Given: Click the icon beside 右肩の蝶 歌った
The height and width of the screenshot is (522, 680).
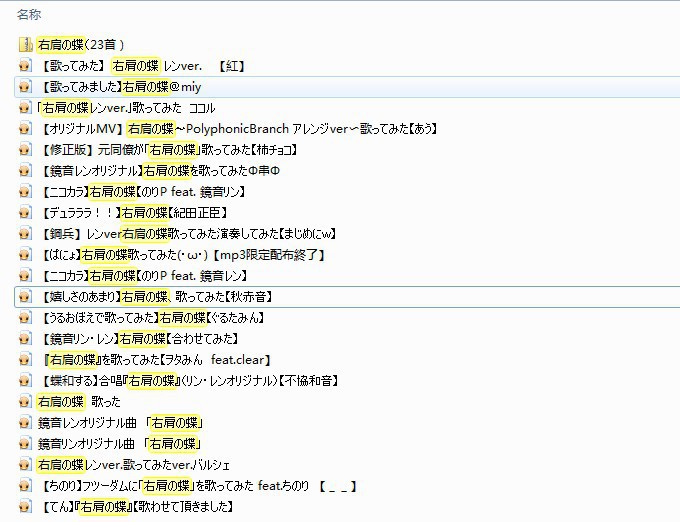Looking at the screenshot, I should 25,401.
